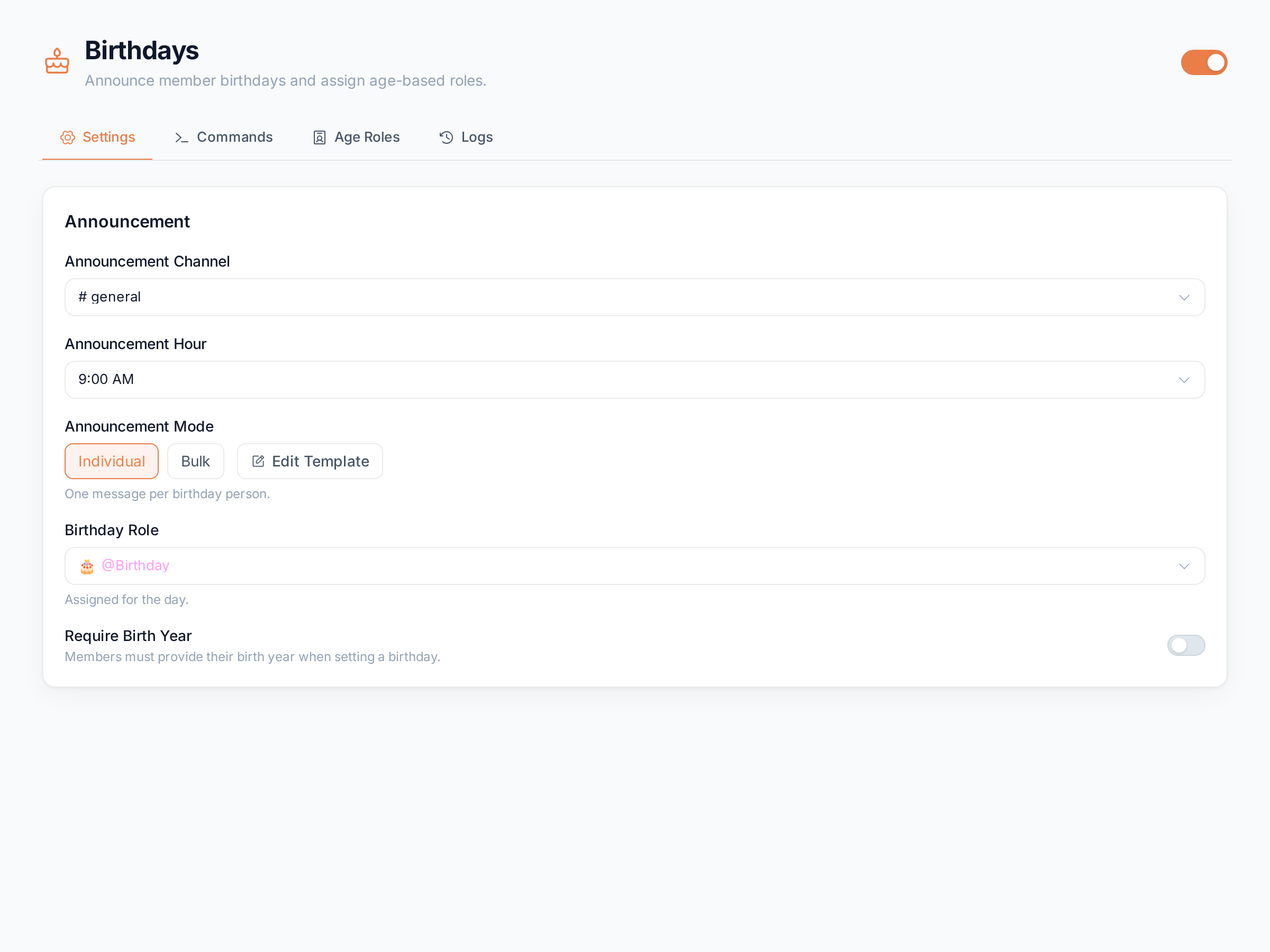Click the 'Announcement Mode' label
Viewport: 1270px width, 952px height.
pos(139,426)
